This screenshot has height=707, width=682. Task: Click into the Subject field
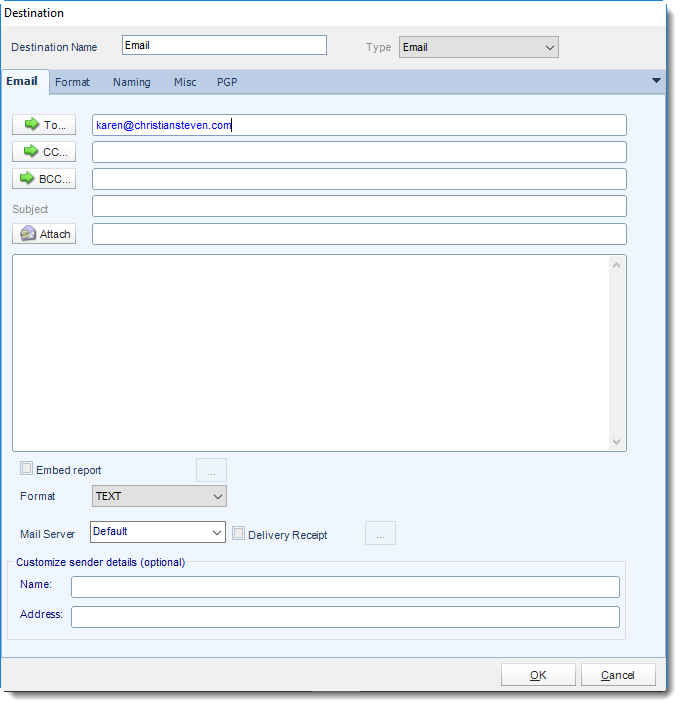click(x=359, y=206)
